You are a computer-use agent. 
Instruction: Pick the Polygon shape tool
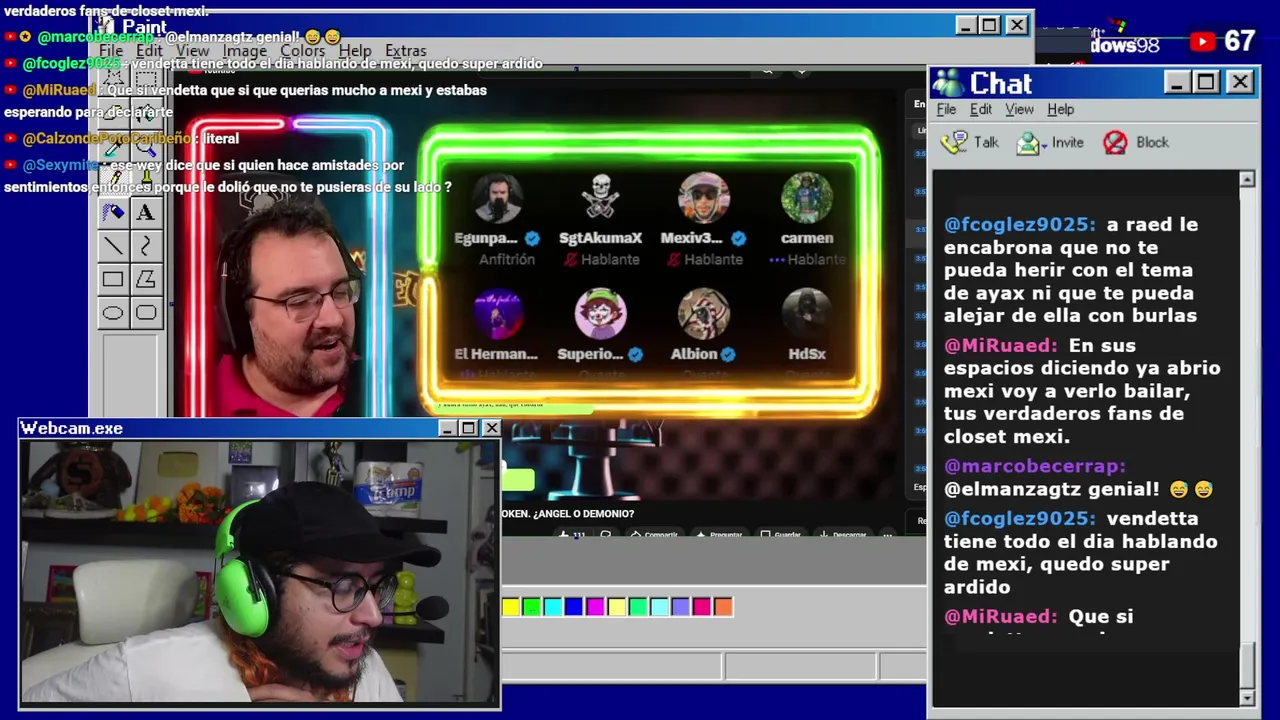coord(145,279)
